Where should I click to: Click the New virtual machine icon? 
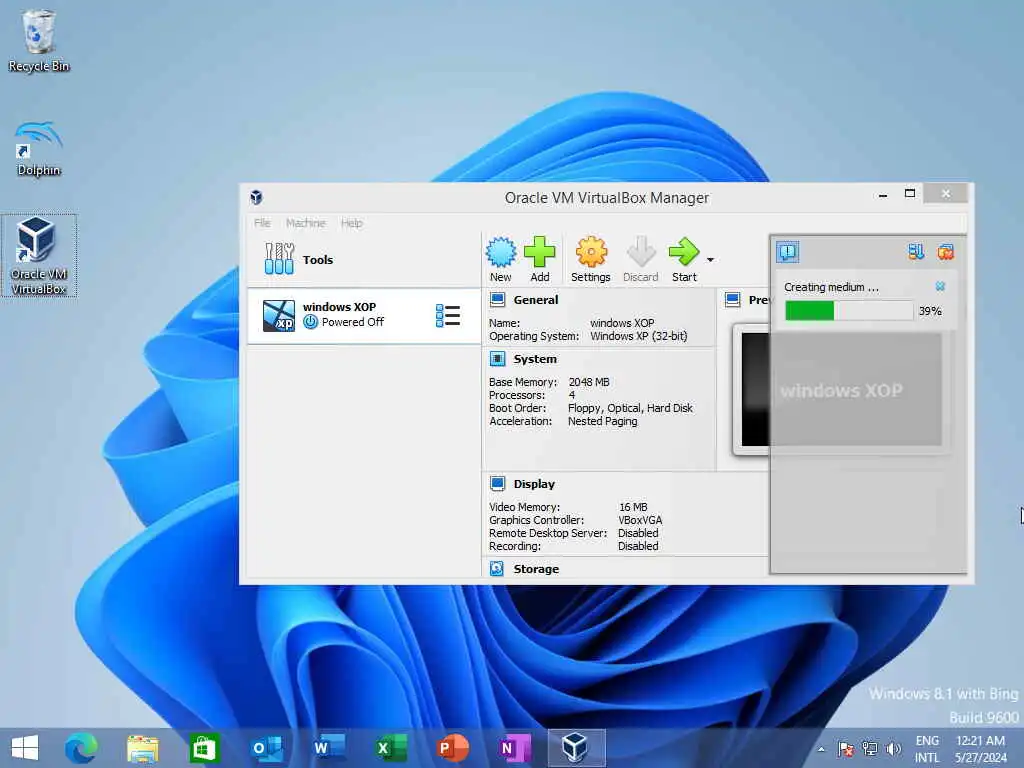pos(501,259)
